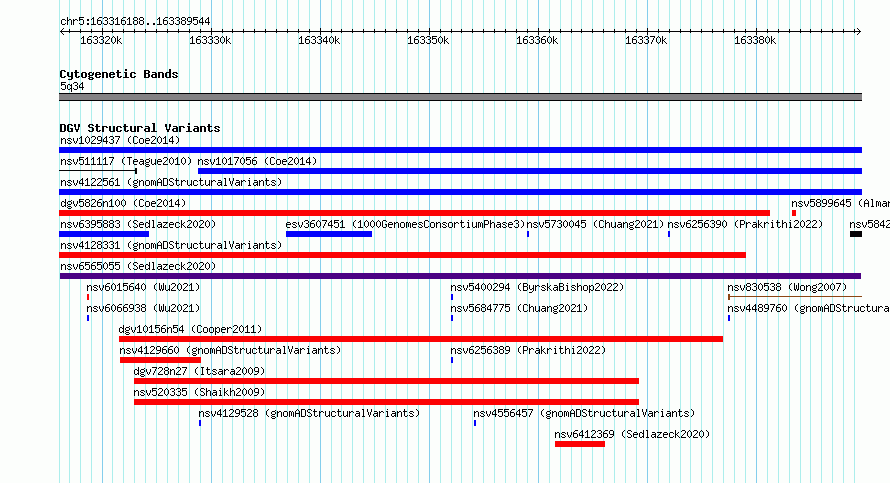Click the DGV Structural Variants track title
The height and width of the screenshot is (483, 890).
click(140, 128)
